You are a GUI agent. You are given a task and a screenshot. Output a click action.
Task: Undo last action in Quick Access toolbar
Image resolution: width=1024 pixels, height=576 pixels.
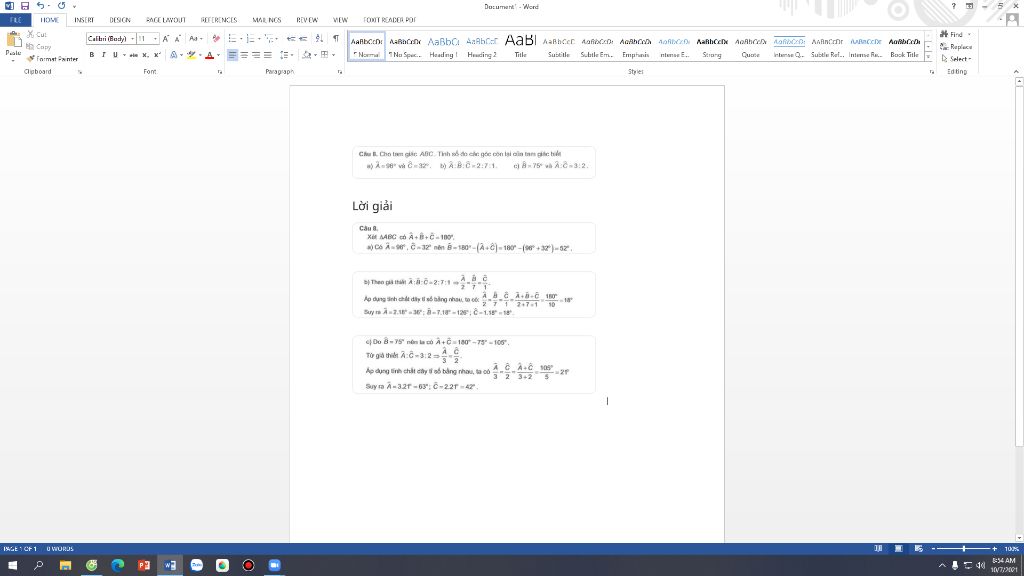[40, 6]
